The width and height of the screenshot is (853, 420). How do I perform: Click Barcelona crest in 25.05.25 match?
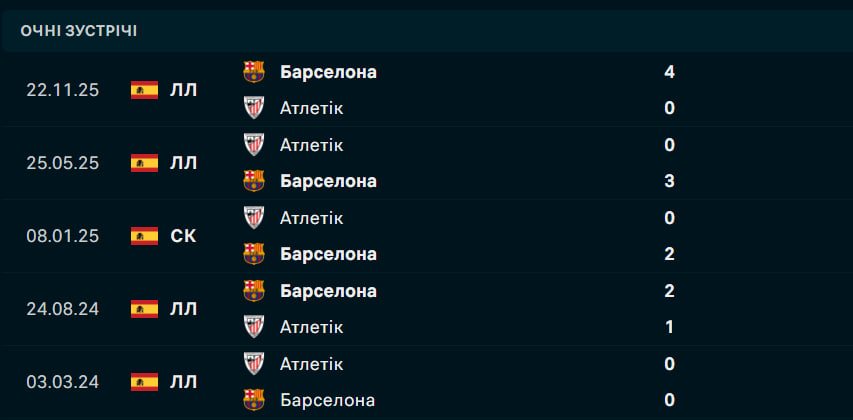pyautogui.click(x=254, y=181)
